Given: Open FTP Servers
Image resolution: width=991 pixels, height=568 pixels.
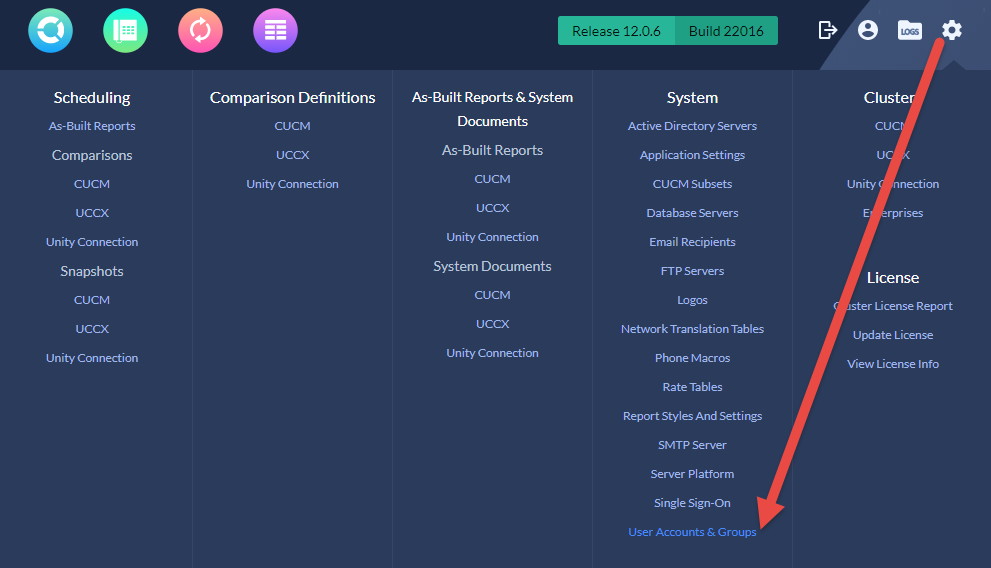Looking at the screenshot, I should [692, 271].
